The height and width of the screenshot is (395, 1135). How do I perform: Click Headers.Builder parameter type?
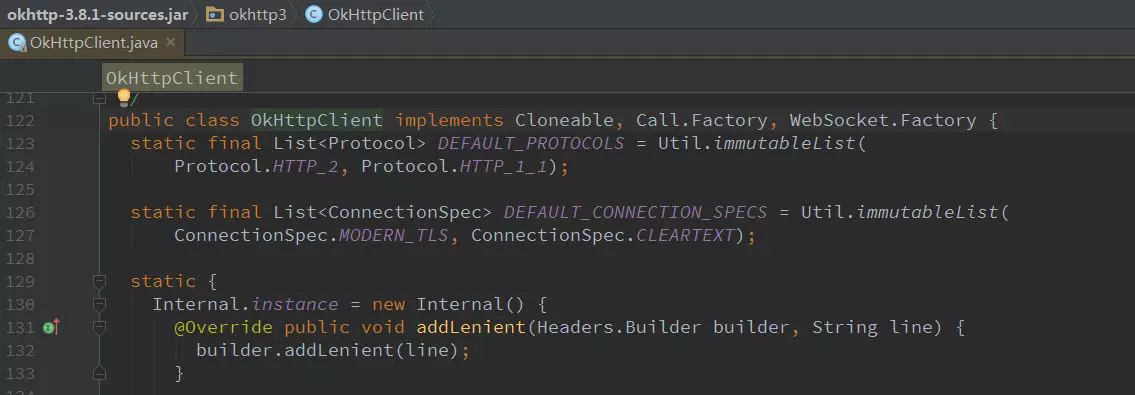(619, 327)
